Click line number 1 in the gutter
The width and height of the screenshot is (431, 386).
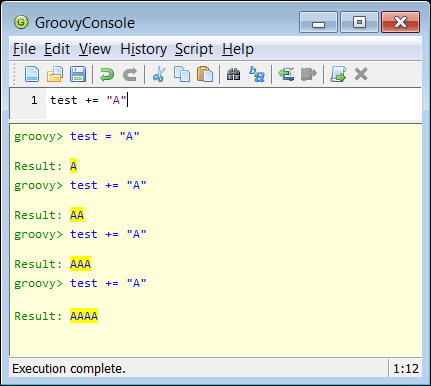point(34,100)
